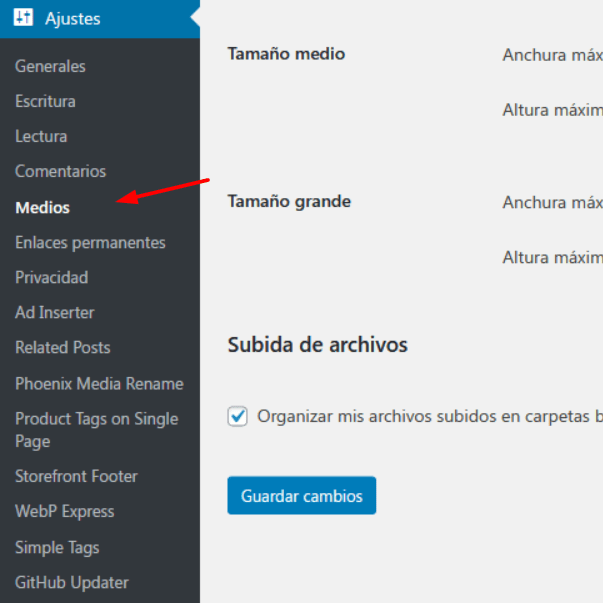The height and width of the screenshot is (603, 603).
Task: Click the Ajustes settings sliders icon
Action: pyautogui.click(x=23, y=18)
